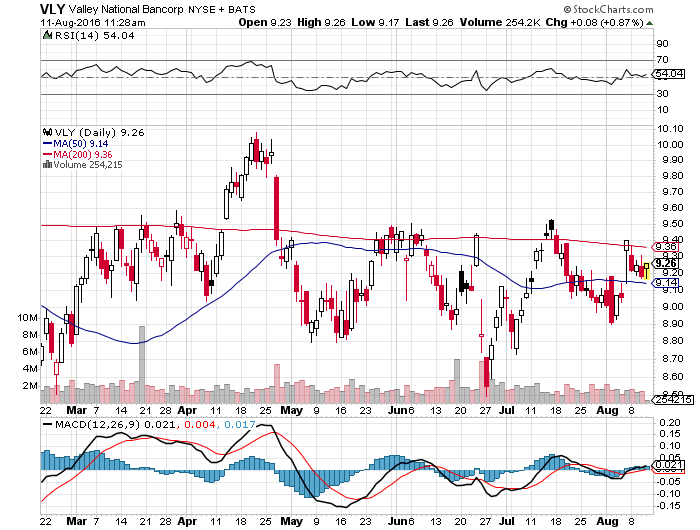Click the MACD(12,26,9) legend line icon
The width and height of the screenshot is (700, 530).
point(46,424)
